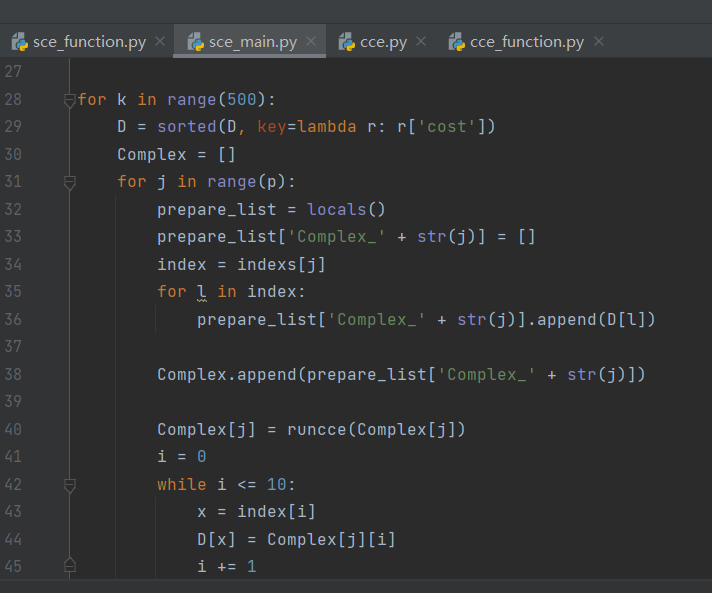Click 'range(500)' on line 28
This screenshot has height=593, width=712.
point(216,99)
